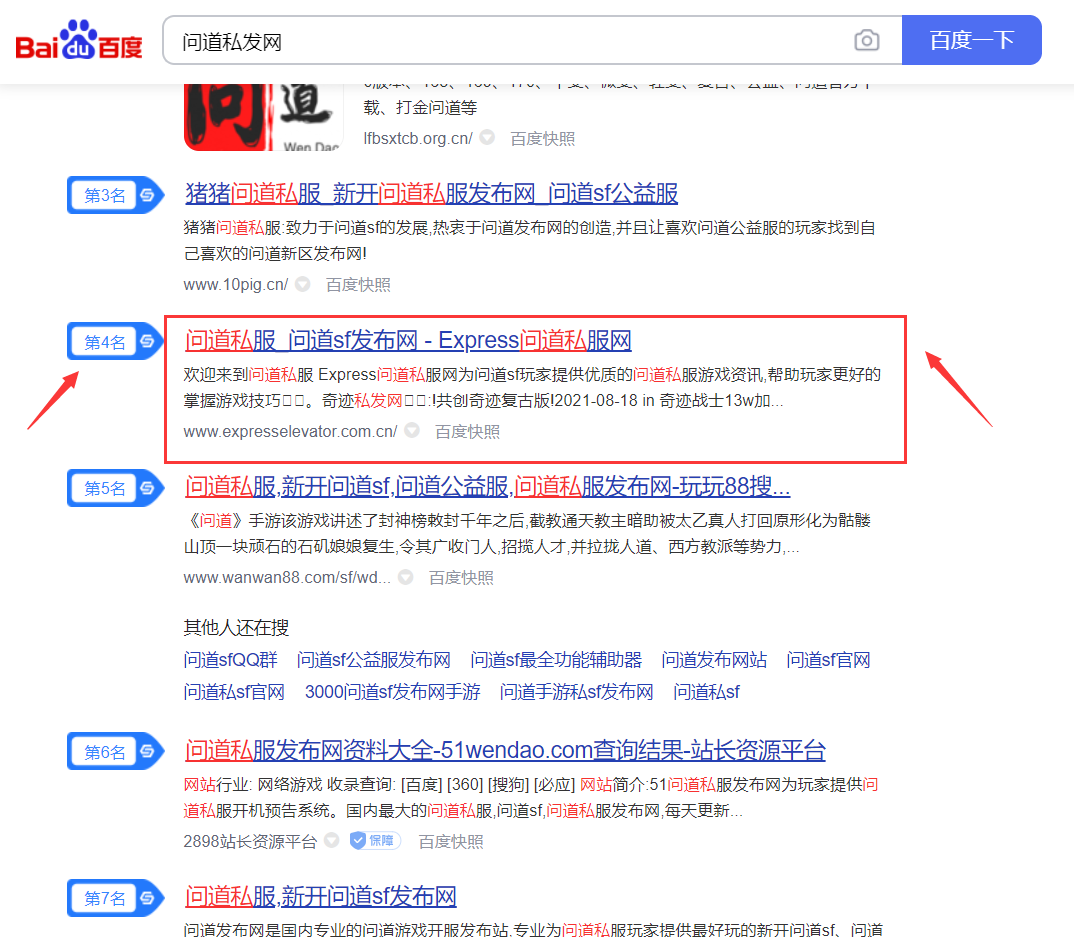The width and height of the screenshot is (1074, 937).
Task: Select related search 问道sfQQ群
Action: click(x=233, y=659)
